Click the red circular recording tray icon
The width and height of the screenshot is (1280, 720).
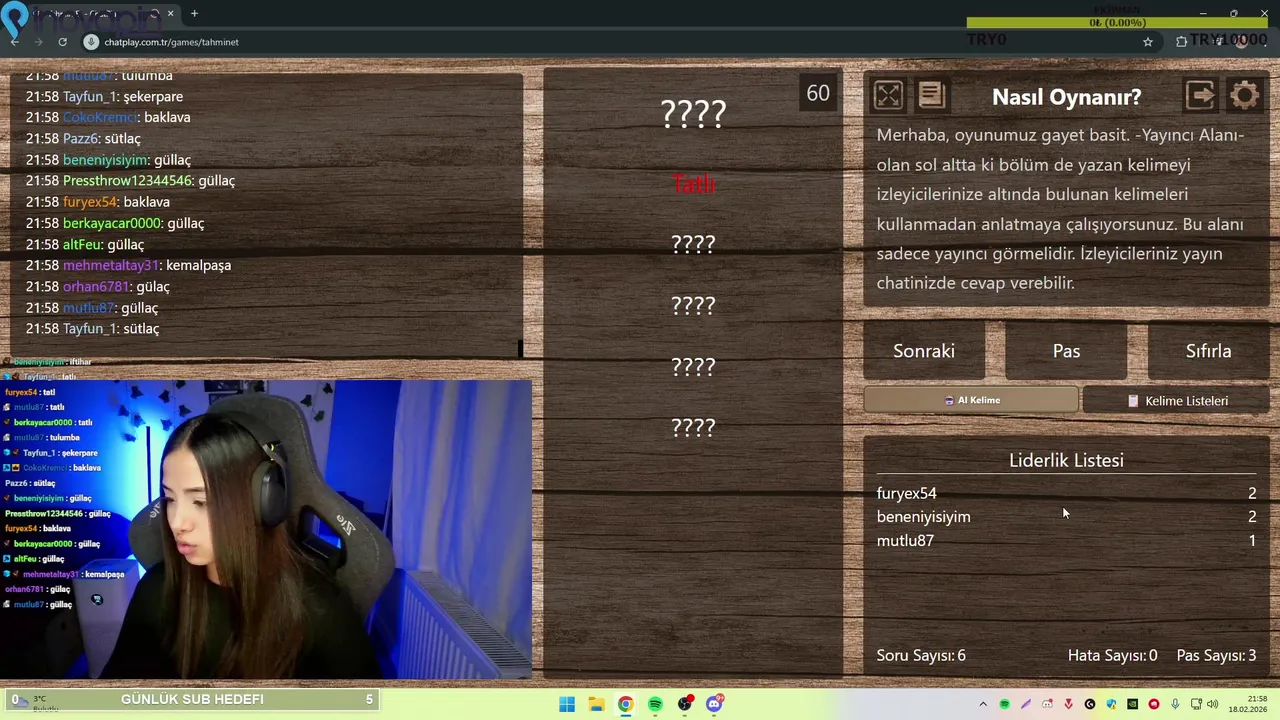click(x=1154, y=704)
